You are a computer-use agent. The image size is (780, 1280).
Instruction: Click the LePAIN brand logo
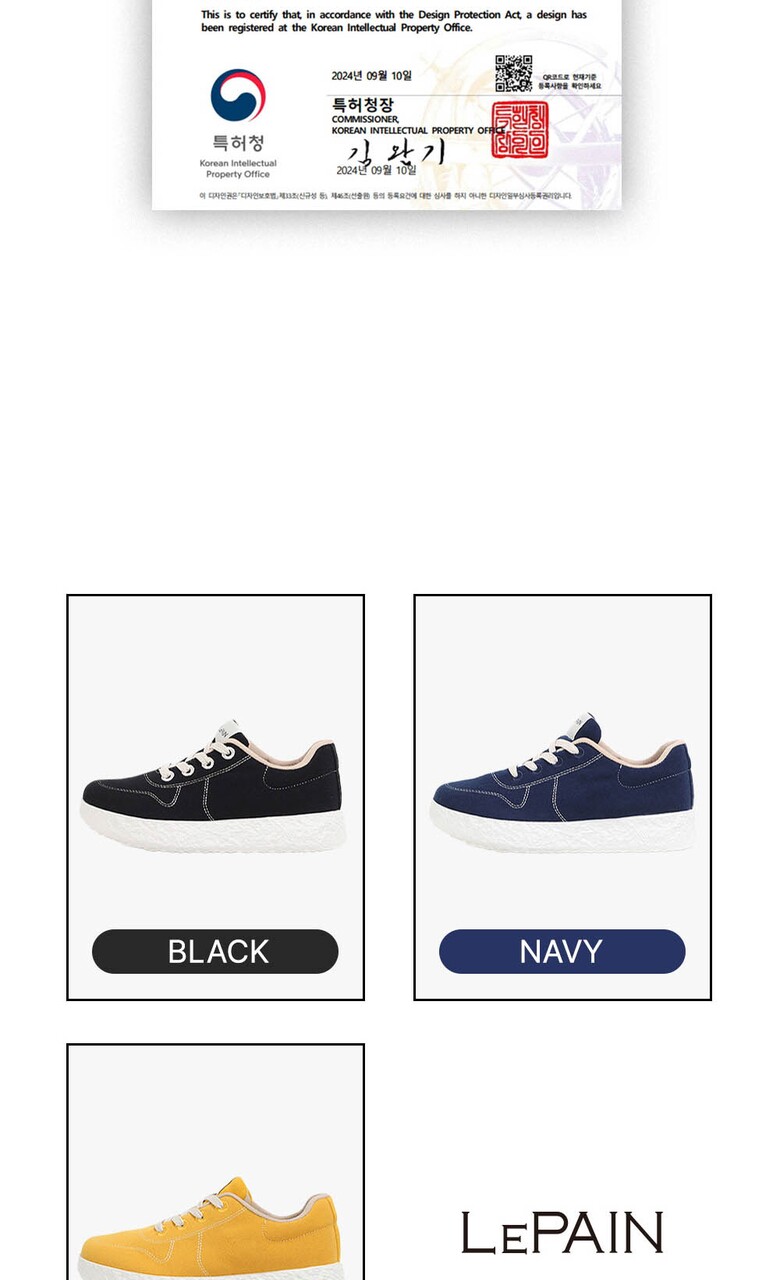(562, 1232)
